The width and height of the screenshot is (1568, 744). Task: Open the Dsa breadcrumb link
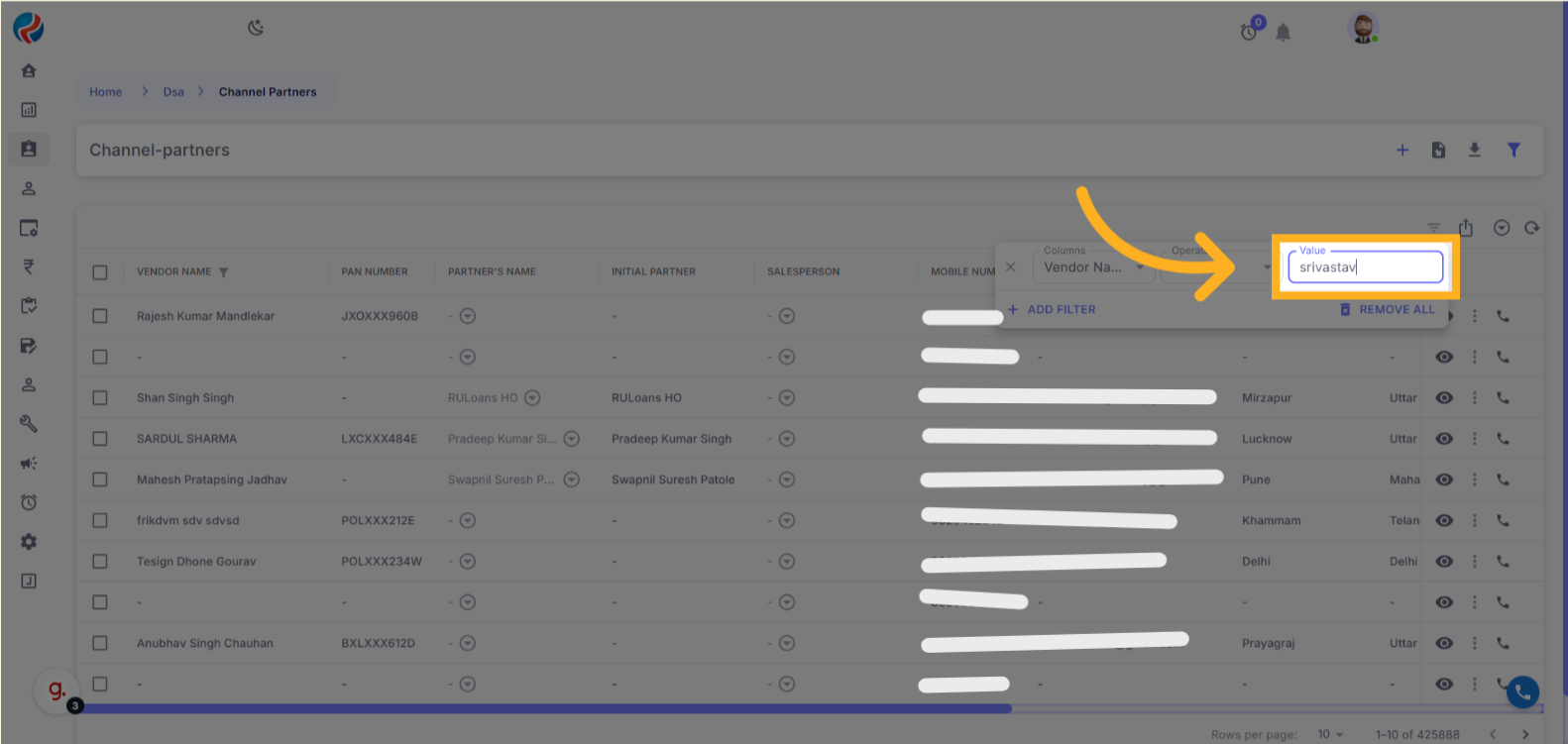tap(173, 92)
